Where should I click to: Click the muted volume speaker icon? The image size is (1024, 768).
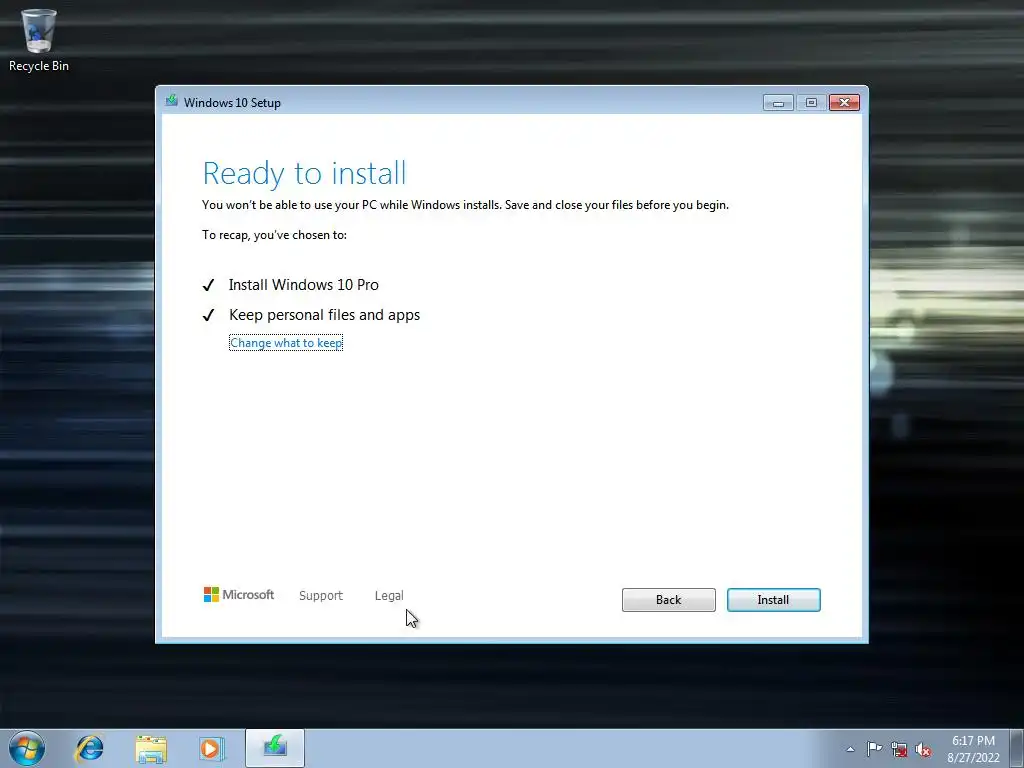click(923, 749)
